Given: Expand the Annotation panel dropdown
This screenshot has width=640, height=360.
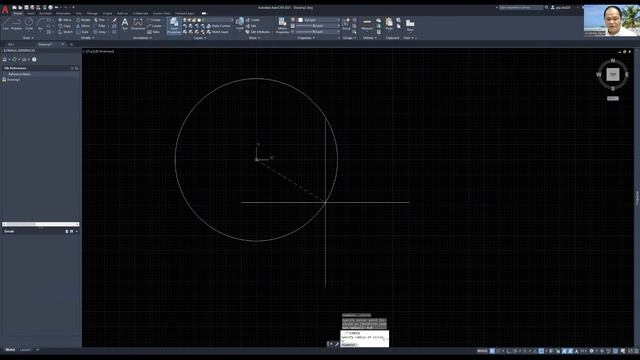Looking at the screenshot, I should pos(142,38).
